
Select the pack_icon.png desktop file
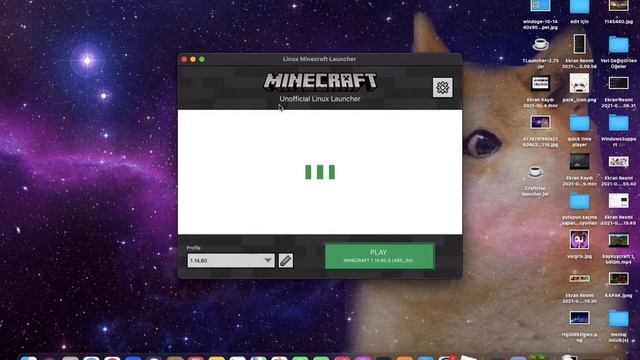tap(579, 83)
